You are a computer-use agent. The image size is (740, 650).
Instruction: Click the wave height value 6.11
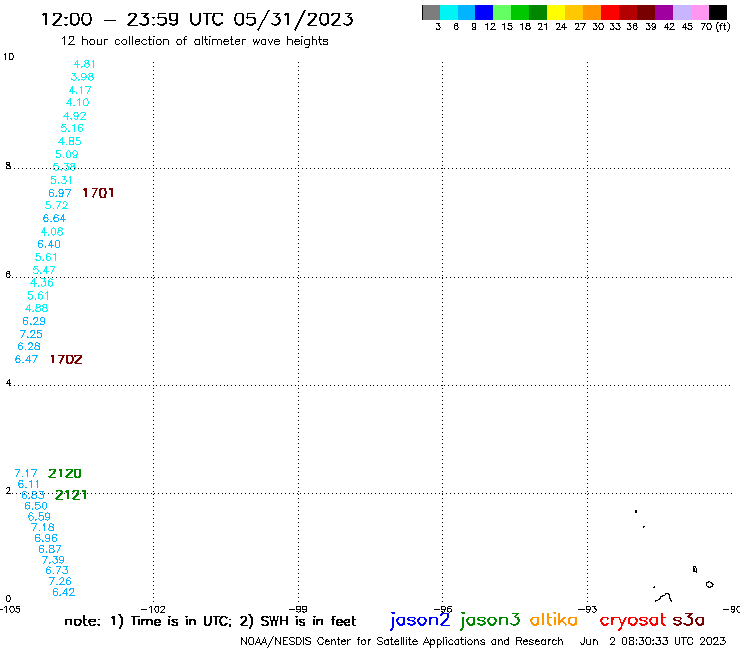(x=29, y=484)
